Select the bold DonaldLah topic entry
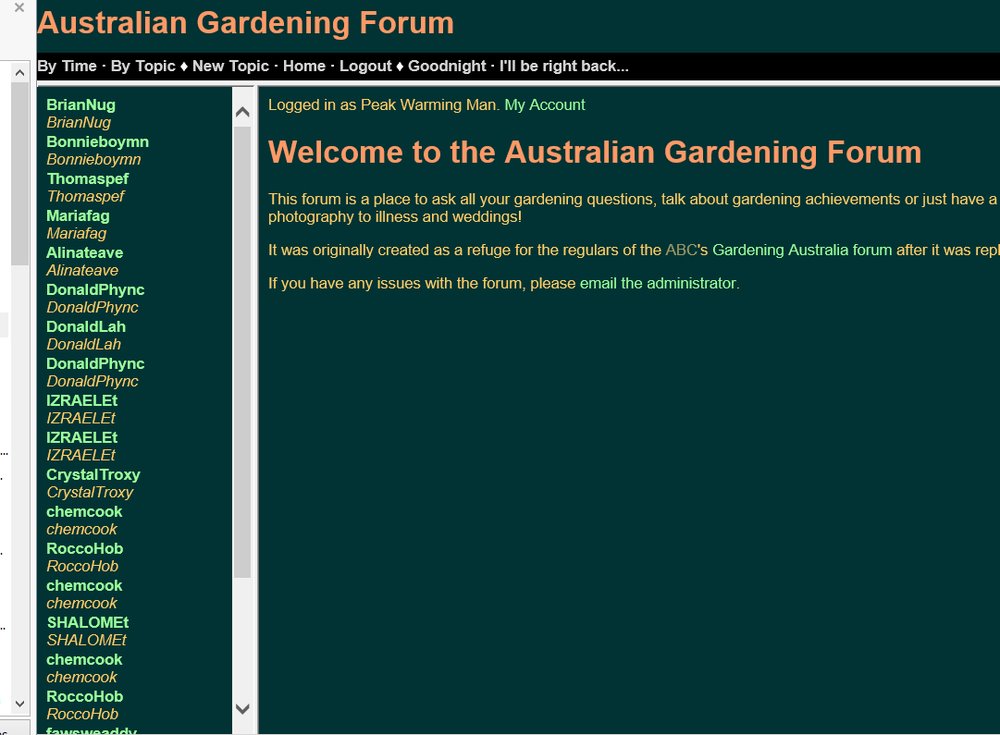1000x735 pixels. click(x=86, y=327)
